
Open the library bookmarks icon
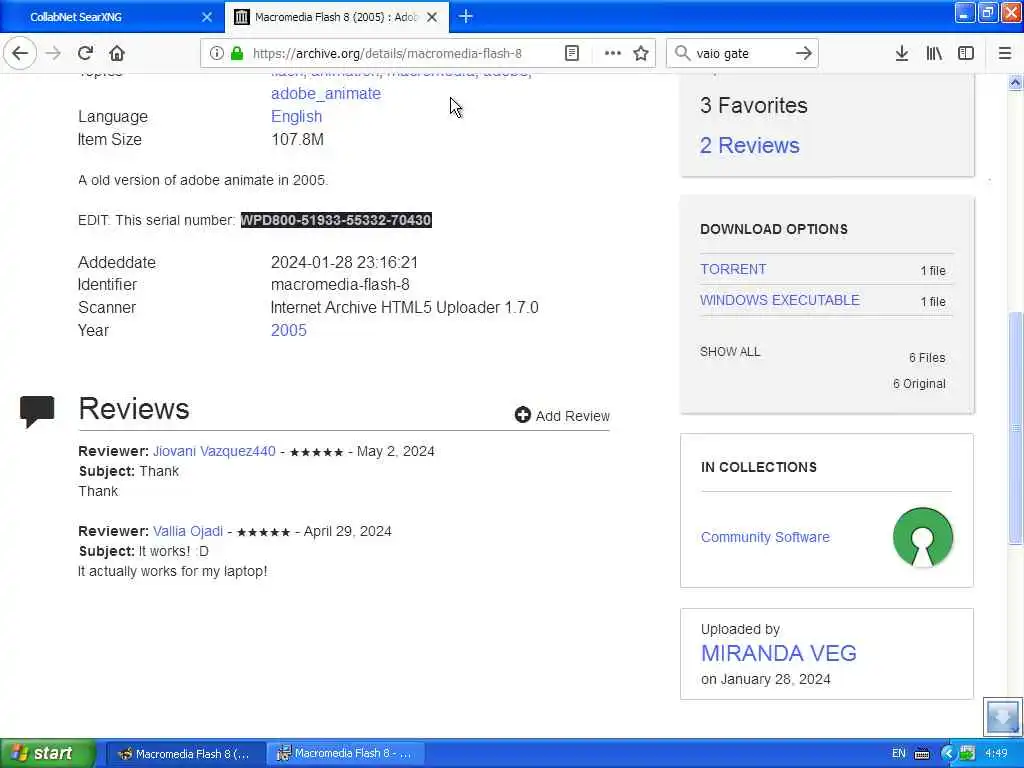934,54
